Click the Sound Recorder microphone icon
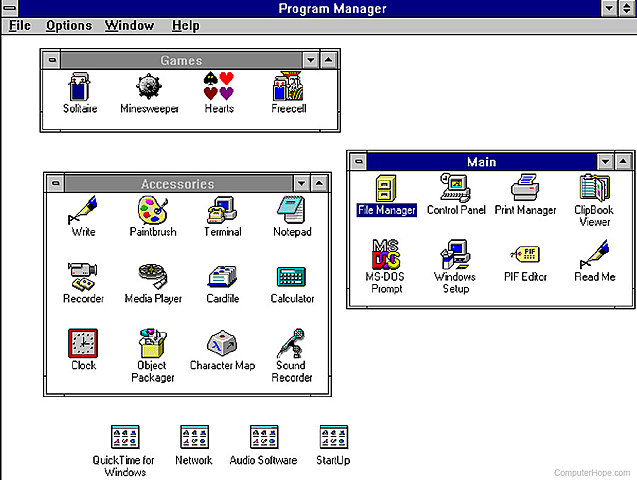Screen dimensions: 637x480 (291, 343)
